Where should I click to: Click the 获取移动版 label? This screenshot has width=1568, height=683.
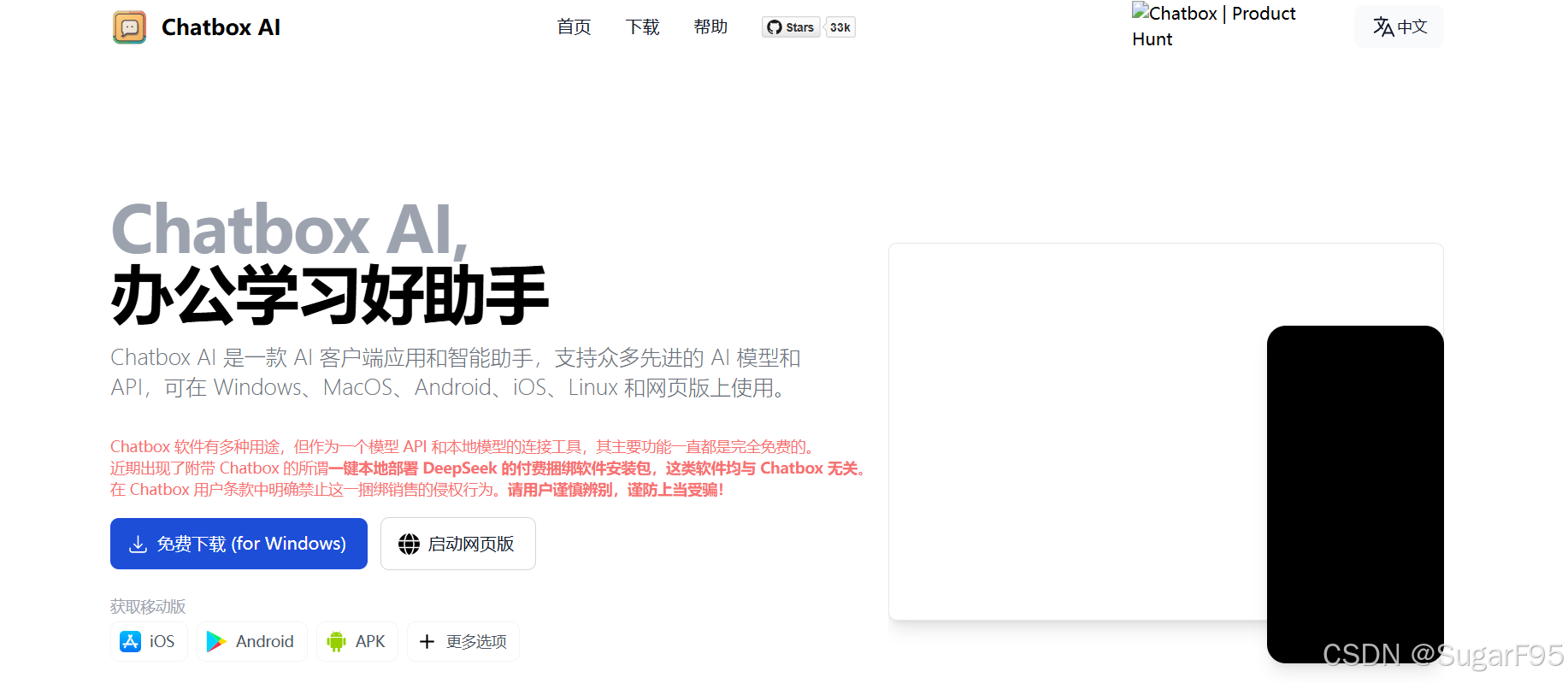pos(148,606)
